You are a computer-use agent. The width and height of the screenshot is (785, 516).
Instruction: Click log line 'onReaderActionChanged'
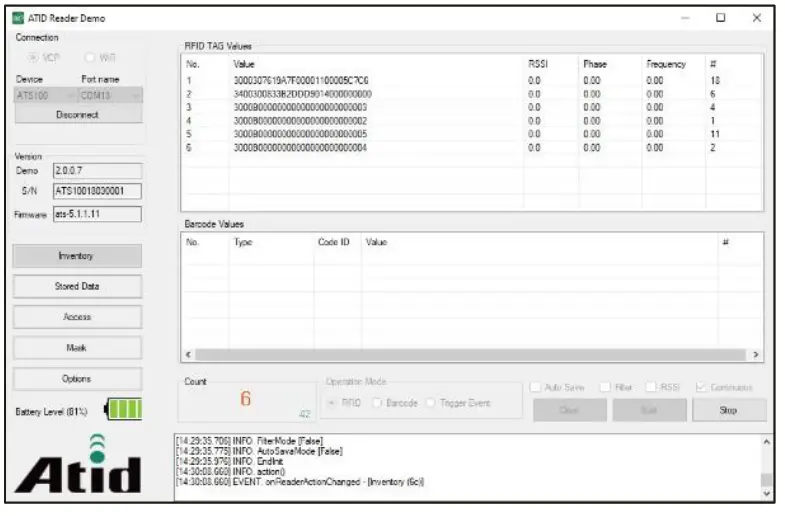(x=300, y=483)
